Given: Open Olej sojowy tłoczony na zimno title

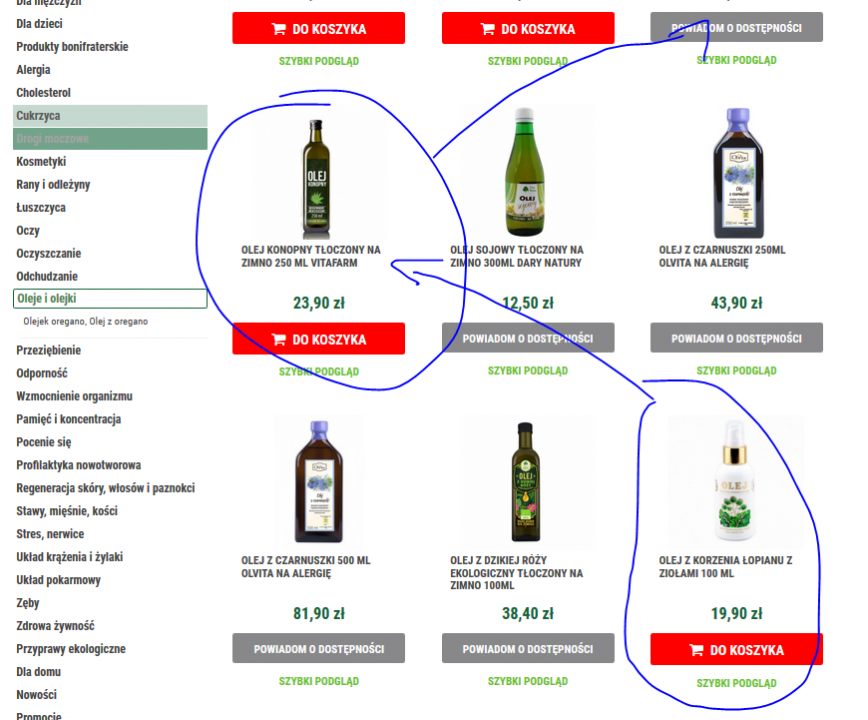Looking at the screenshot, I should (517, 256).
